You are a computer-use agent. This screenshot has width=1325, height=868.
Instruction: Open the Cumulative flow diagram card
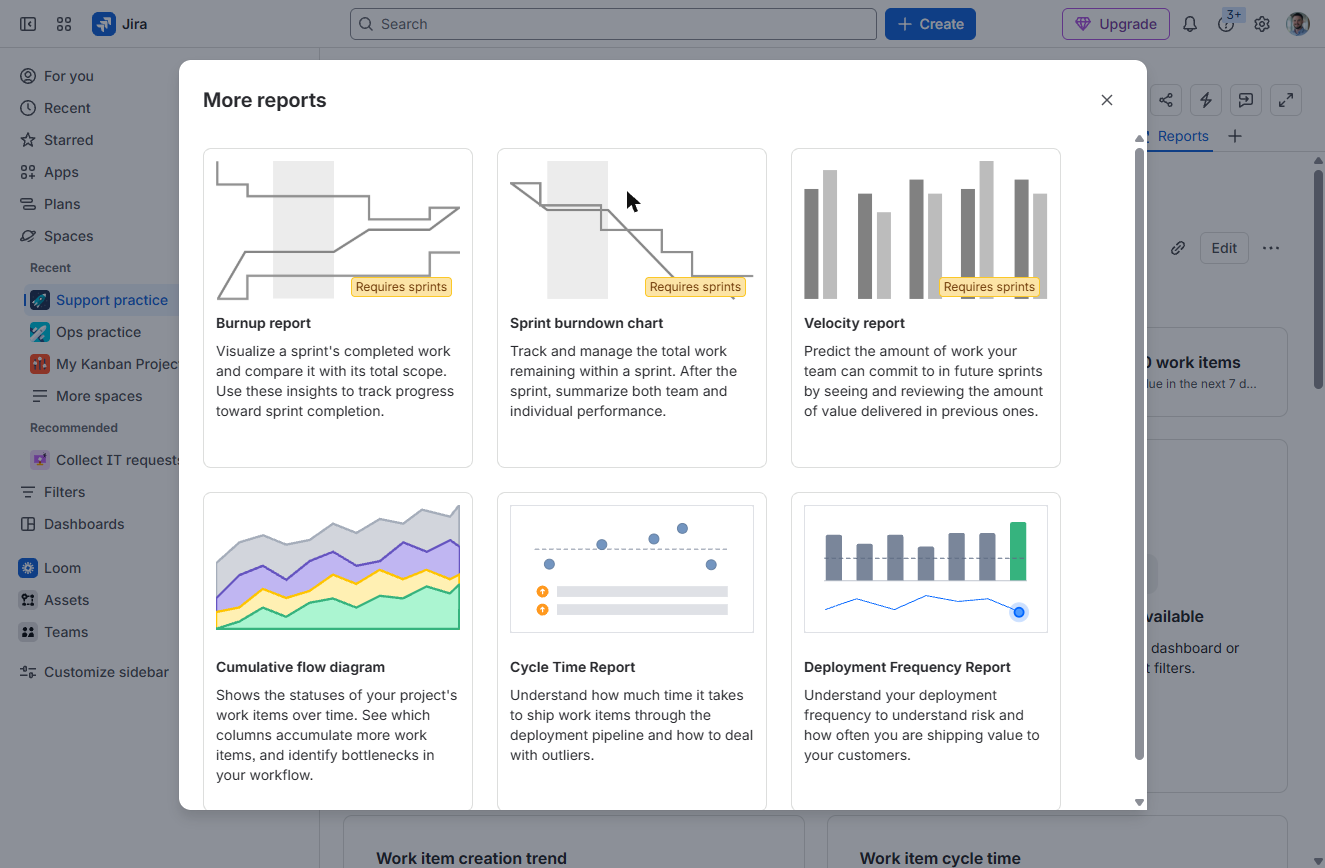[338, 650]
